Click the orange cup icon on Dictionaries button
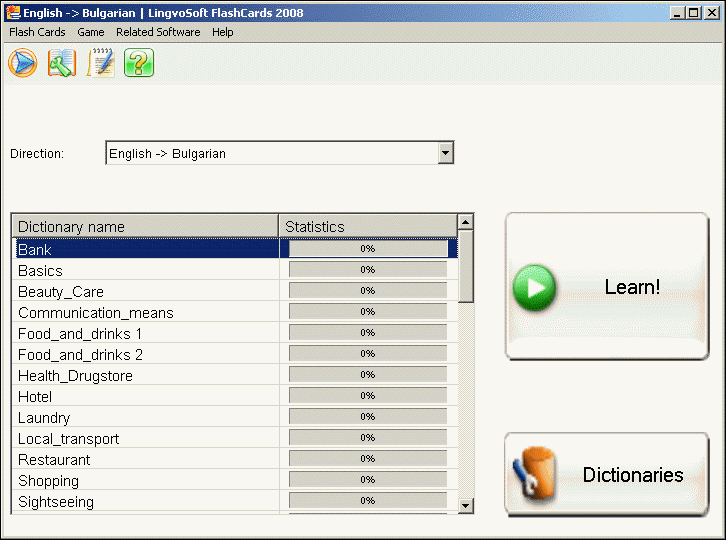 pos(534,475)
